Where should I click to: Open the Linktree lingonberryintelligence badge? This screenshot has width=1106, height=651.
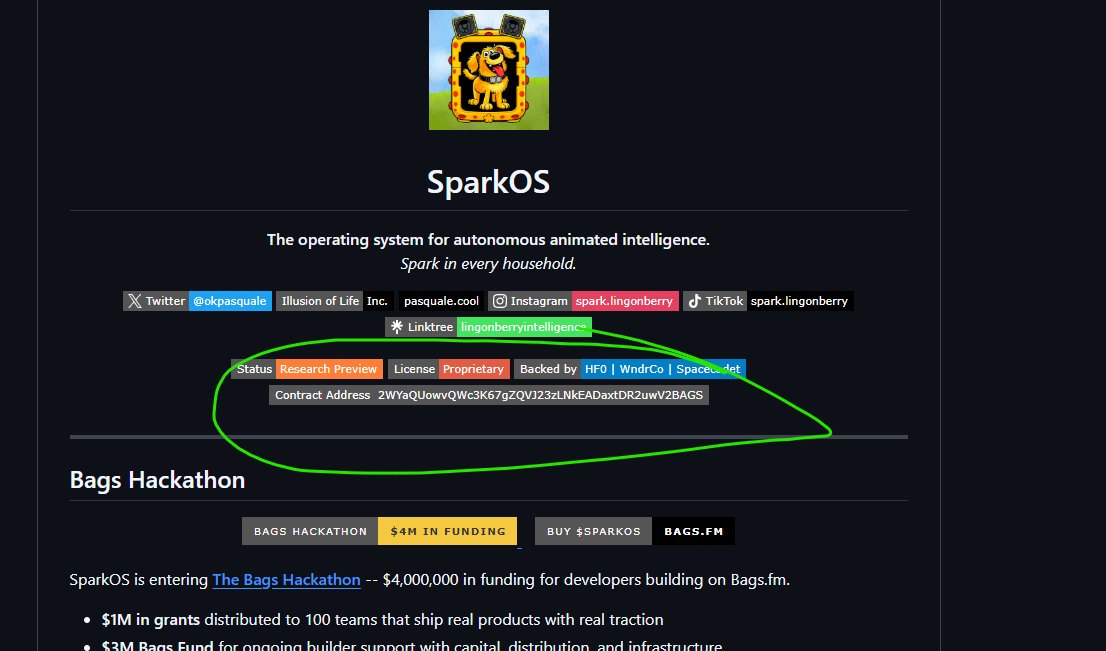pos(488,327)
